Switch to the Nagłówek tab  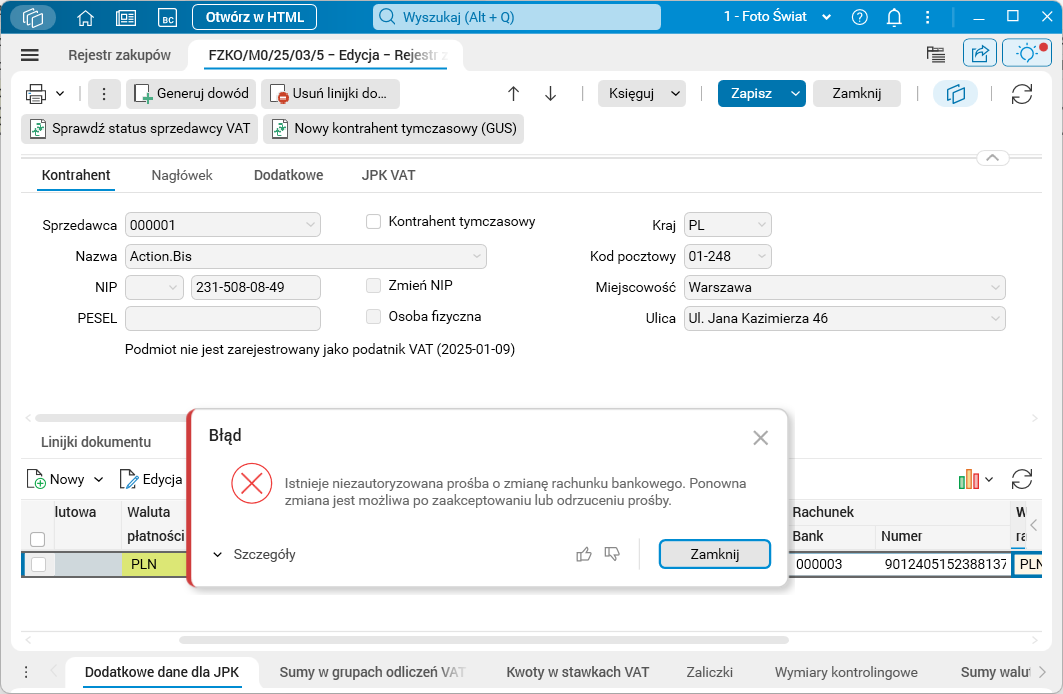[x=182, y=176]
